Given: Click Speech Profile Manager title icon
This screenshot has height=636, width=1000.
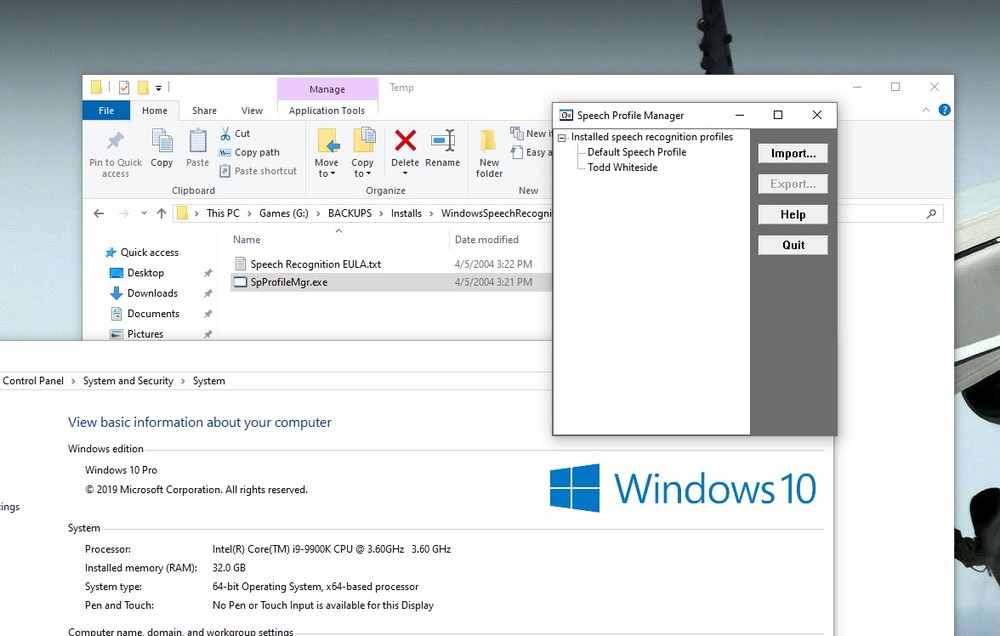Looking at the screenshot, I should click(x=566, y=115).
